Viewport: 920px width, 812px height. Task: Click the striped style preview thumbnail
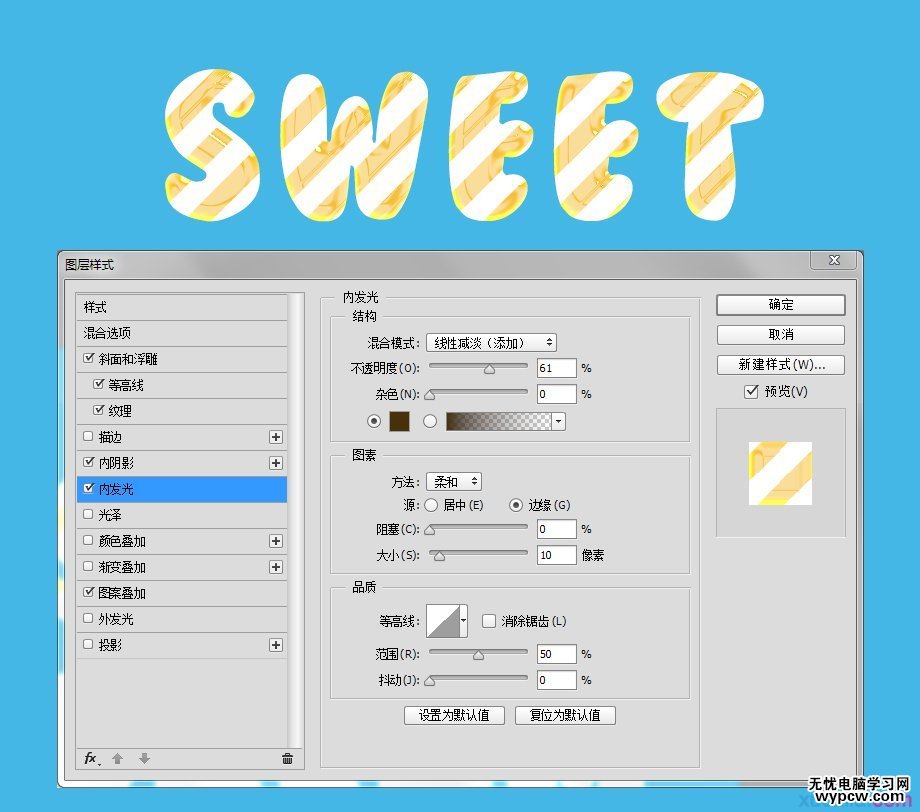(x=780, y=473)
